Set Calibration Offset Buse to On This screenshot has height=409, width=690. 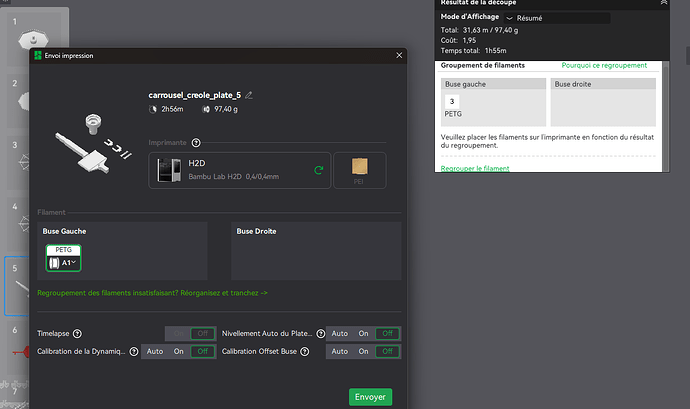(x=363, y=351)
